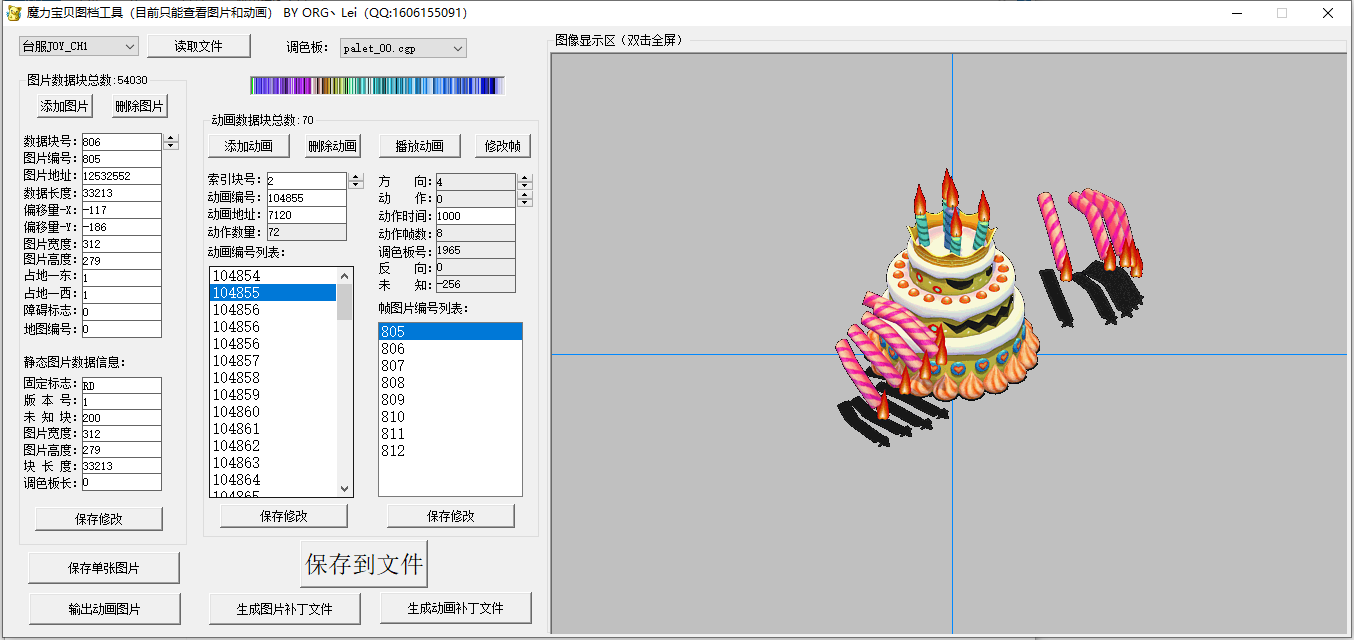This screenshot has width=1354, height=640.
Task: Select animation 104854 in the list
Action: 273,276
